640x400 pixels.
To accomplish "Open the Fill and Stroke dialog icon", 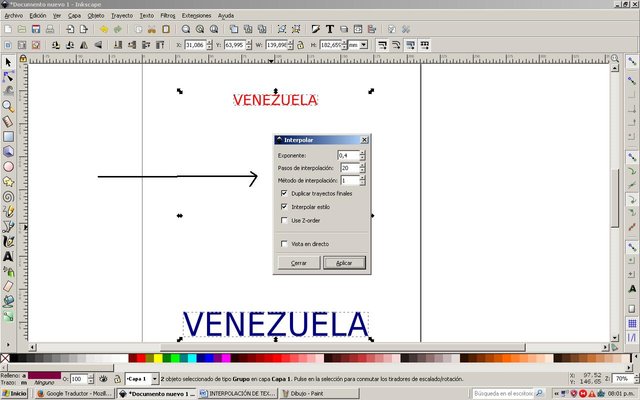I will tap(316, 29).
